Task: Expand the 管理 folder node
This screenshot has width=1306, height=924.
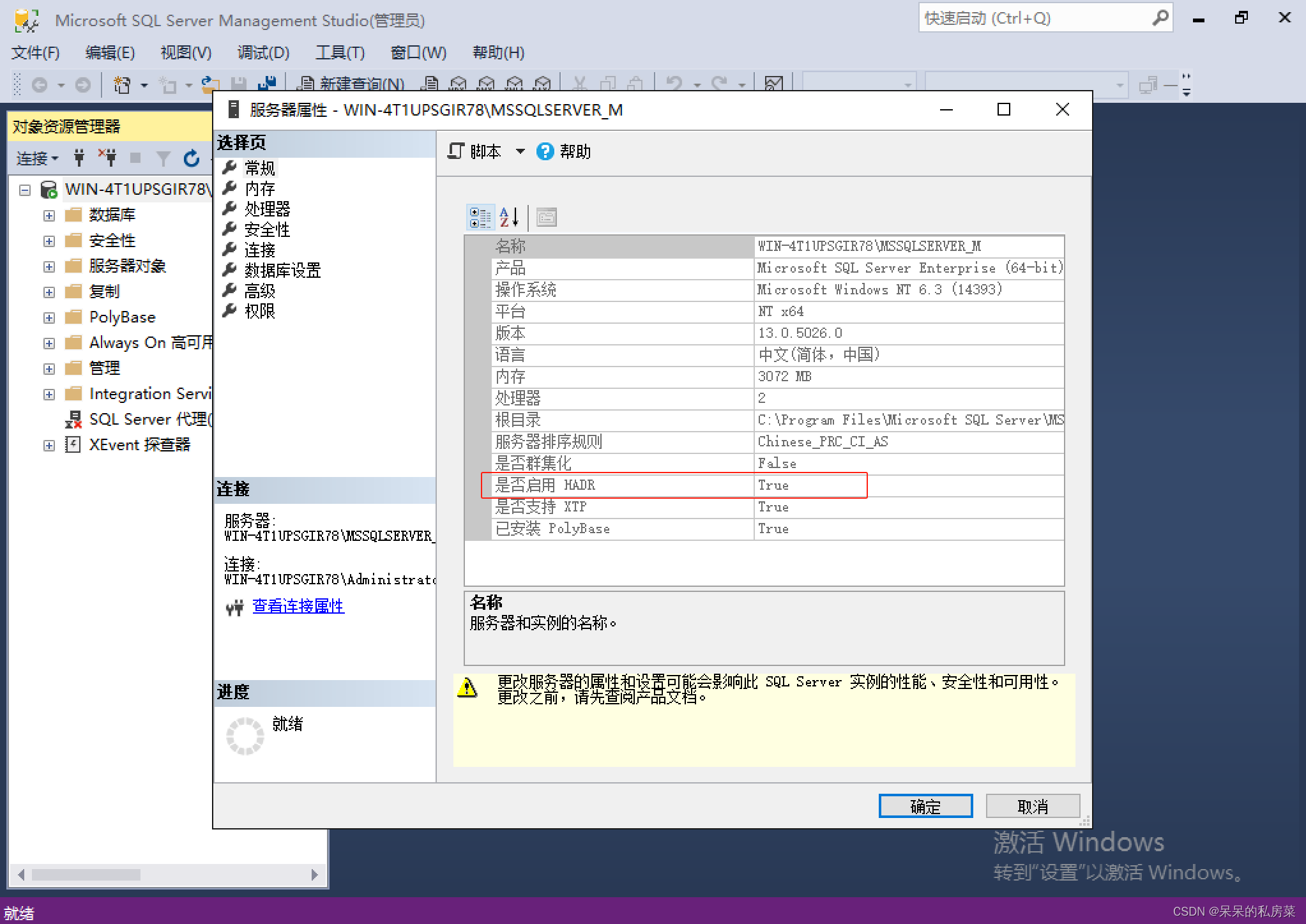Action: click(49, 368)
